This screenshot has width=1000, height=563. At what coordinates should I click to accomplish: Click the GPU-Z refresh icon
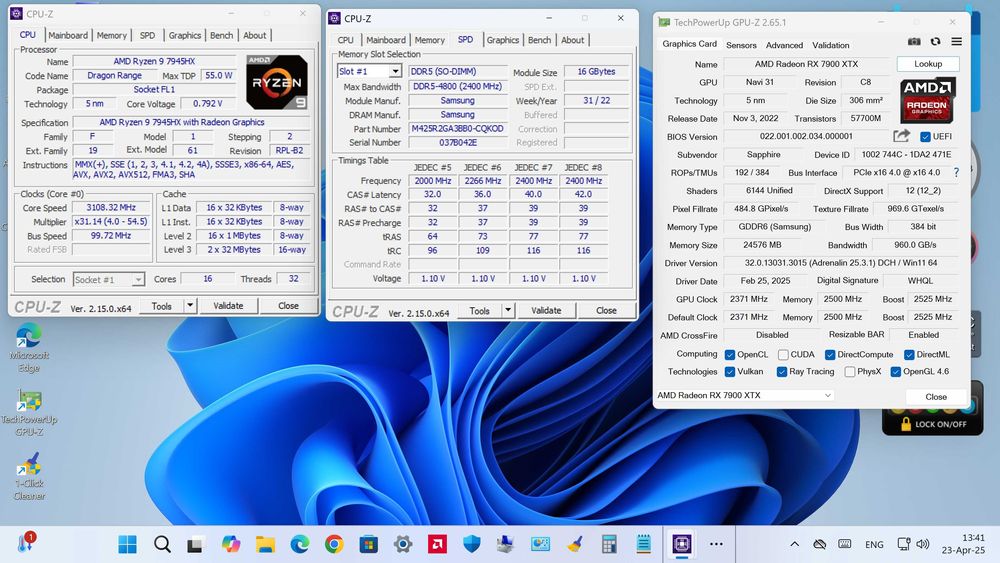point(935,42)
